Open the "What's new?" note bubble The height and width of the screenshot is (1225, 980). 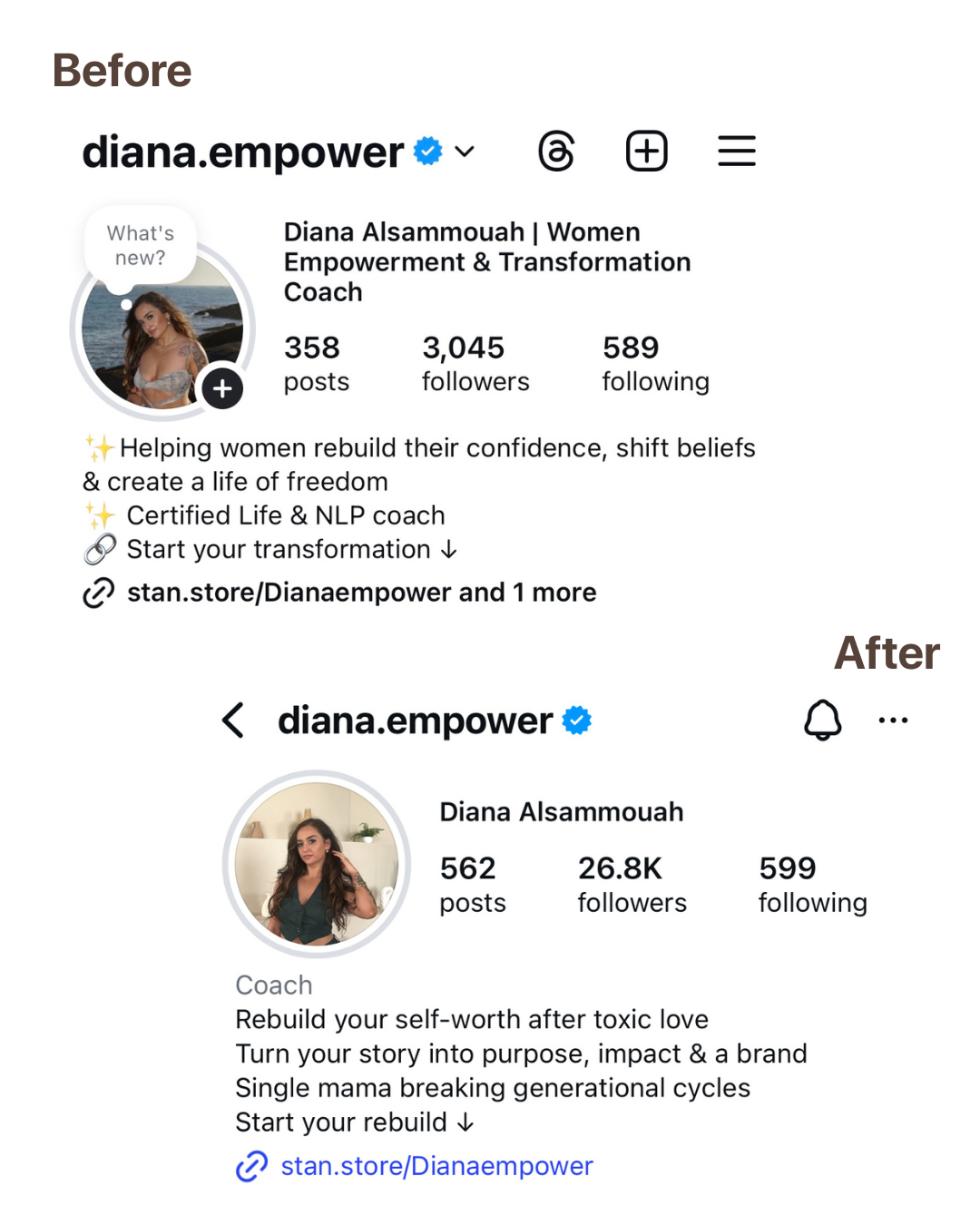pos(141,247)
